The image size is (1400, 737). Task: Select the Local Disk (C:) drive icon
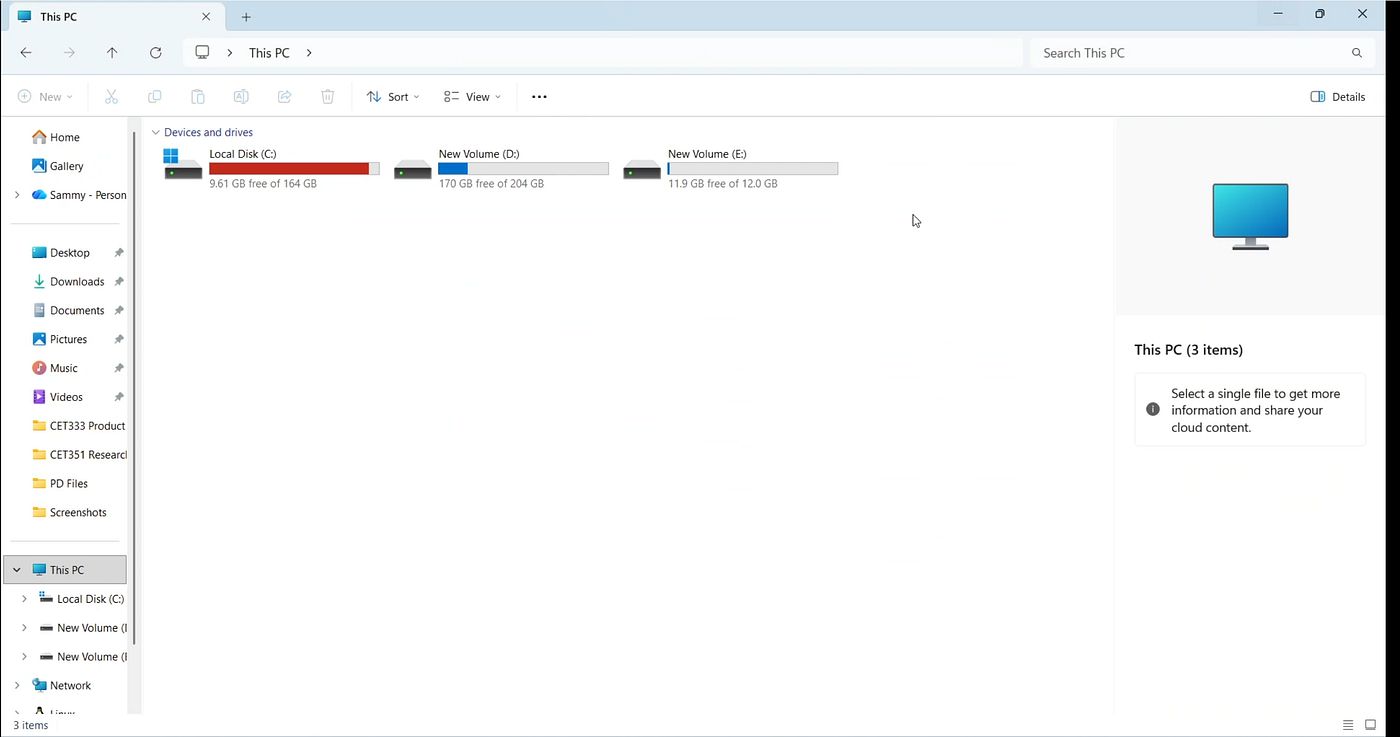point(183,165)
